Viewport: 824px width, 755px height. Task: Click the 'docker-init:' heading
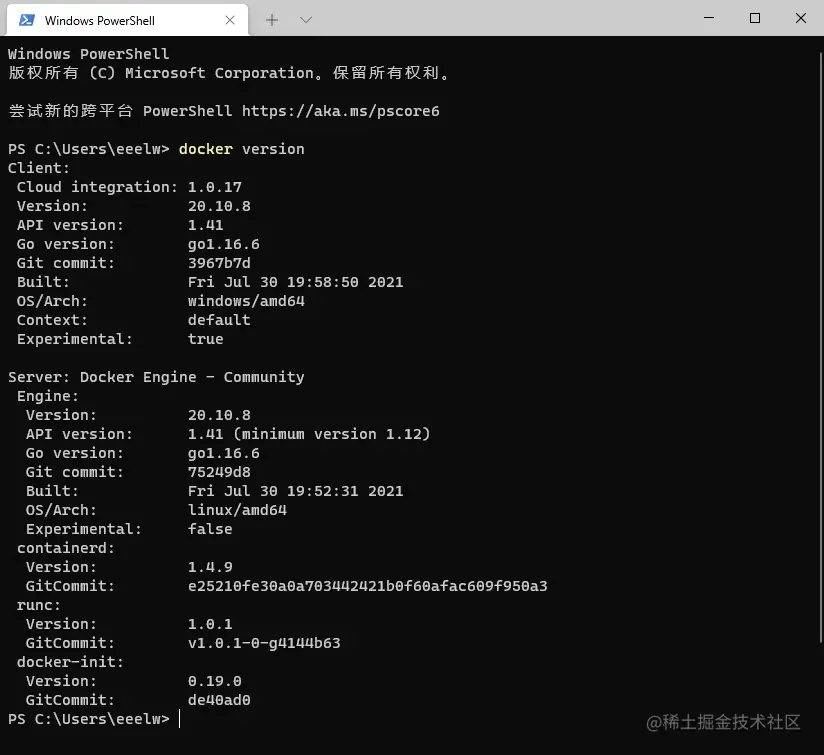click(x=70, y=662)
